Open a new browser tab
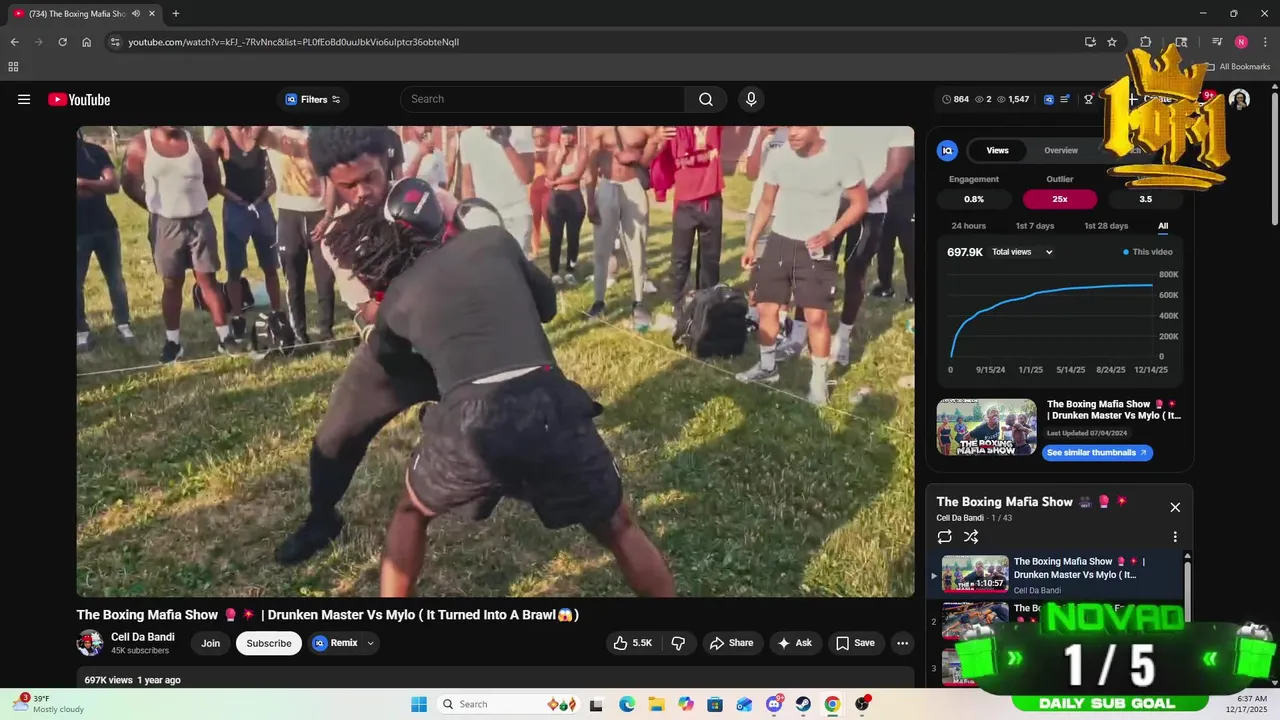Viewport: 1280px width, 720px height. tap(176, 14)
